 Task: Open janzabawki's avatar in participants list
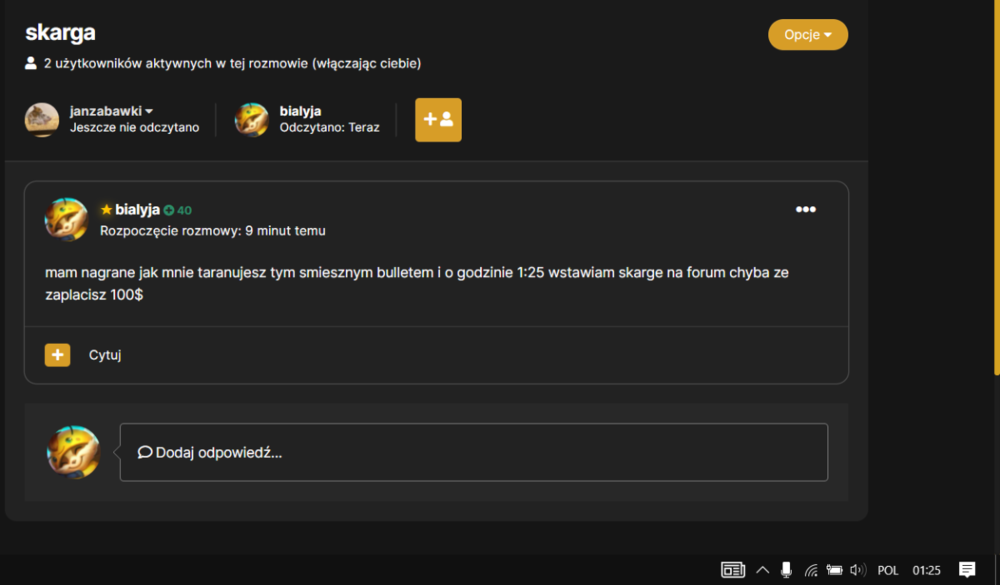click(x=41, y=119)
